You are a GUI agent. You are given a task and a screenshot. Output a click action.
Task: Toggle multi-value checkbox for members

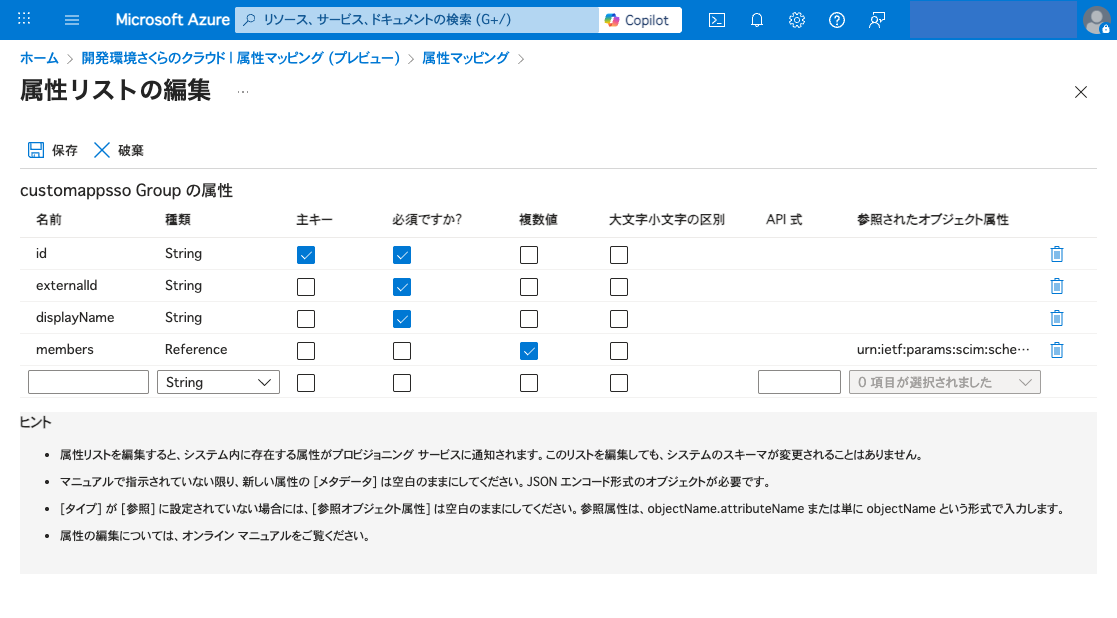point(529,350)
